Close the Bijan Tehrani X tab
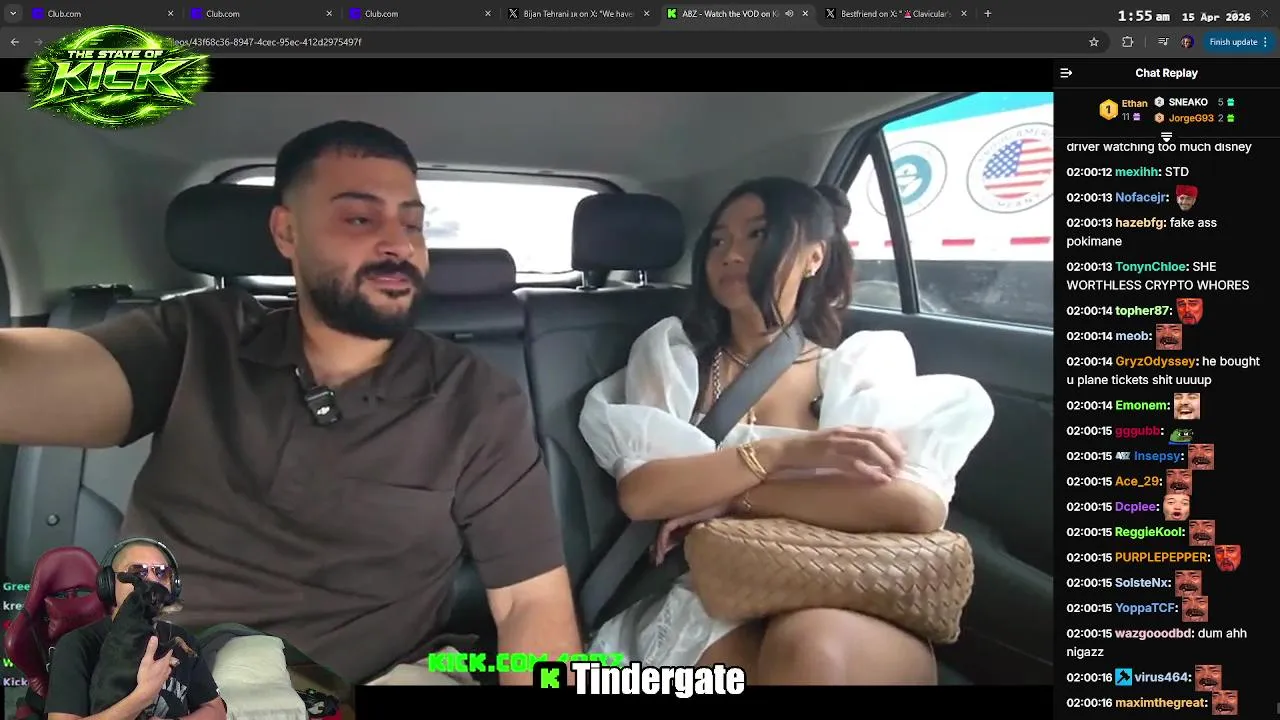This screenshot has height=720, width=1280. (x=646, y=14)
